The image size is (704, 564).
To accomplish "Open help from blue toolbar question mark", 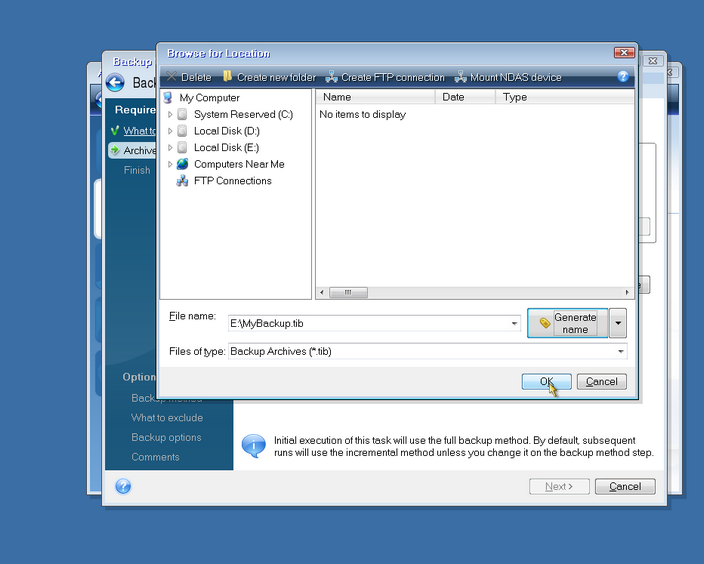I will tap(623, 76).
